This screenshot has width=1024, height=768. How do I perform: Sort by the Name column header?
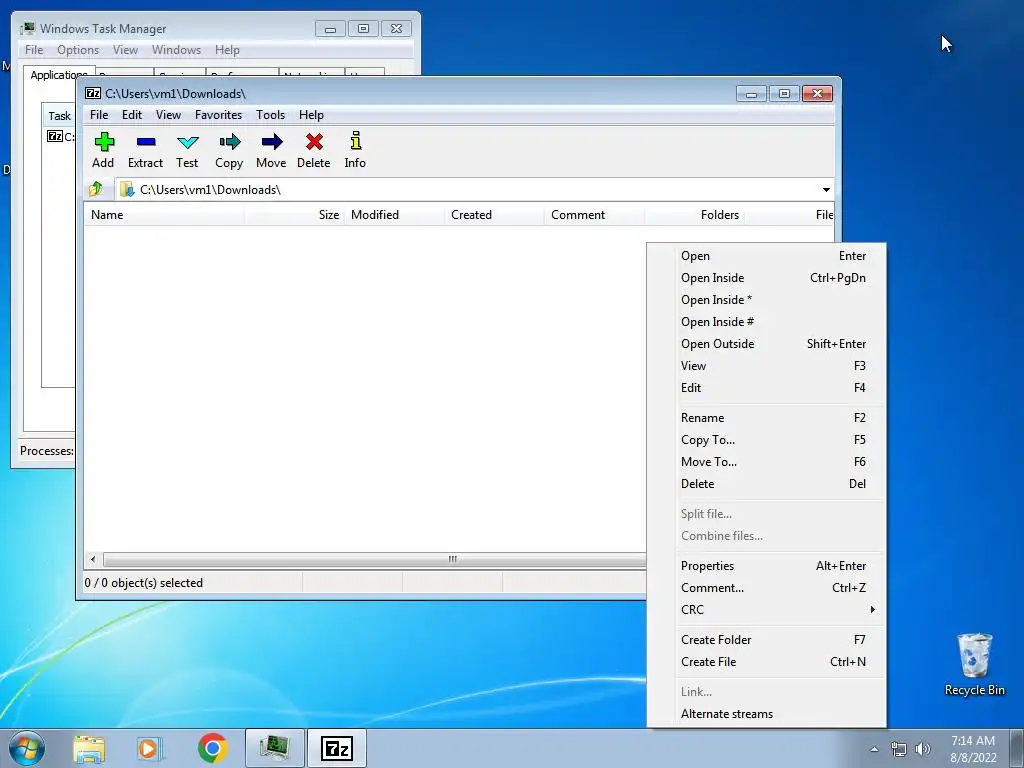(164, 215)
